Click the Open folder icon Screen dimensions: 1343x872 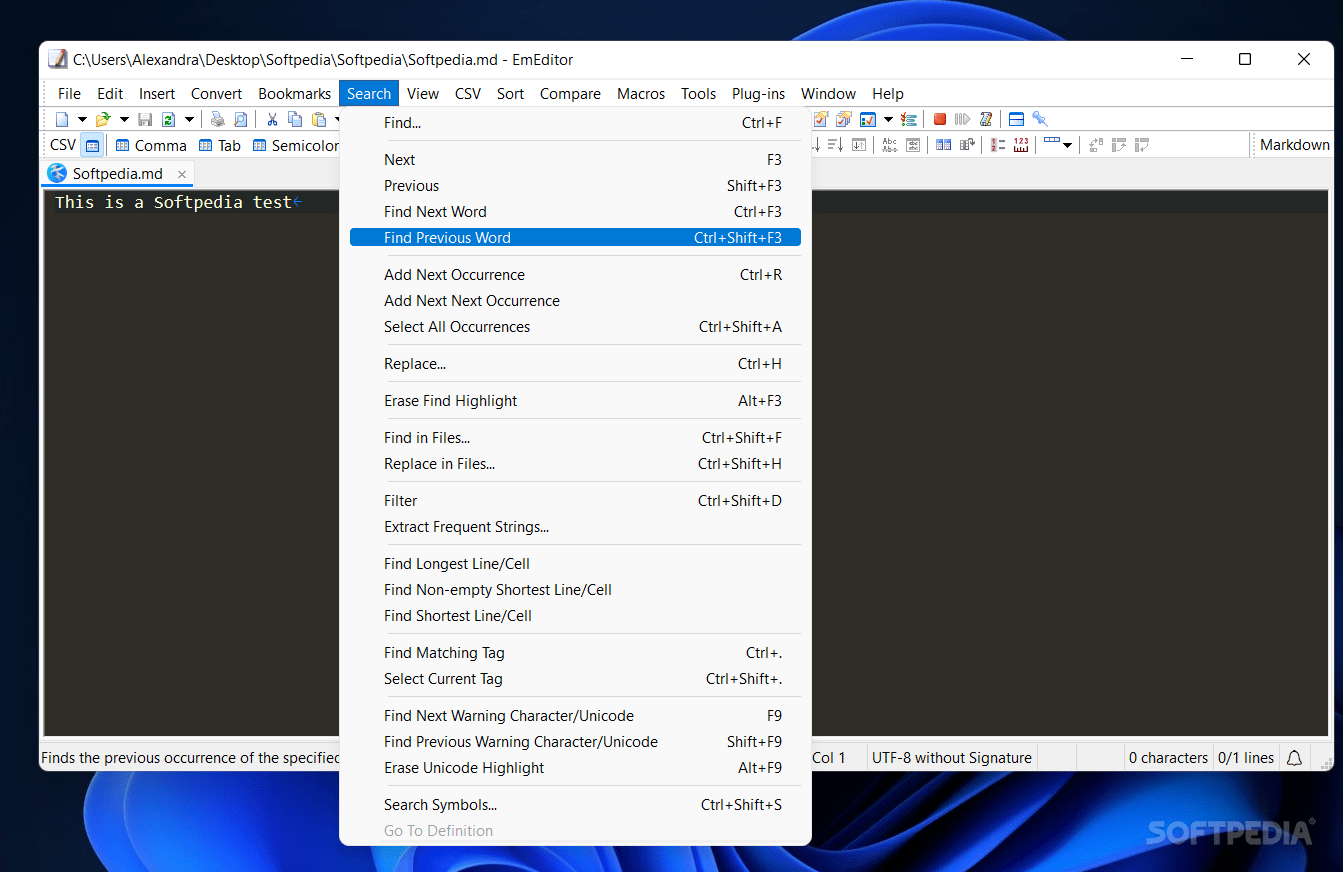click(103, 119)
